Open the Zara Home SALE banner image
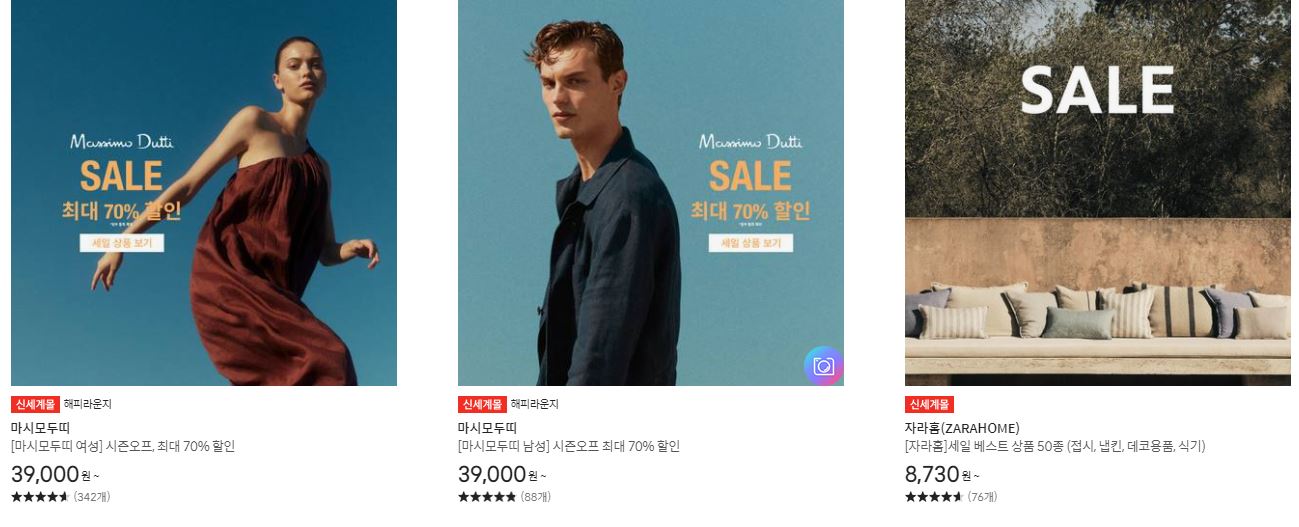This screenshot has width=1299, height=527. [x=1097, y=193]
